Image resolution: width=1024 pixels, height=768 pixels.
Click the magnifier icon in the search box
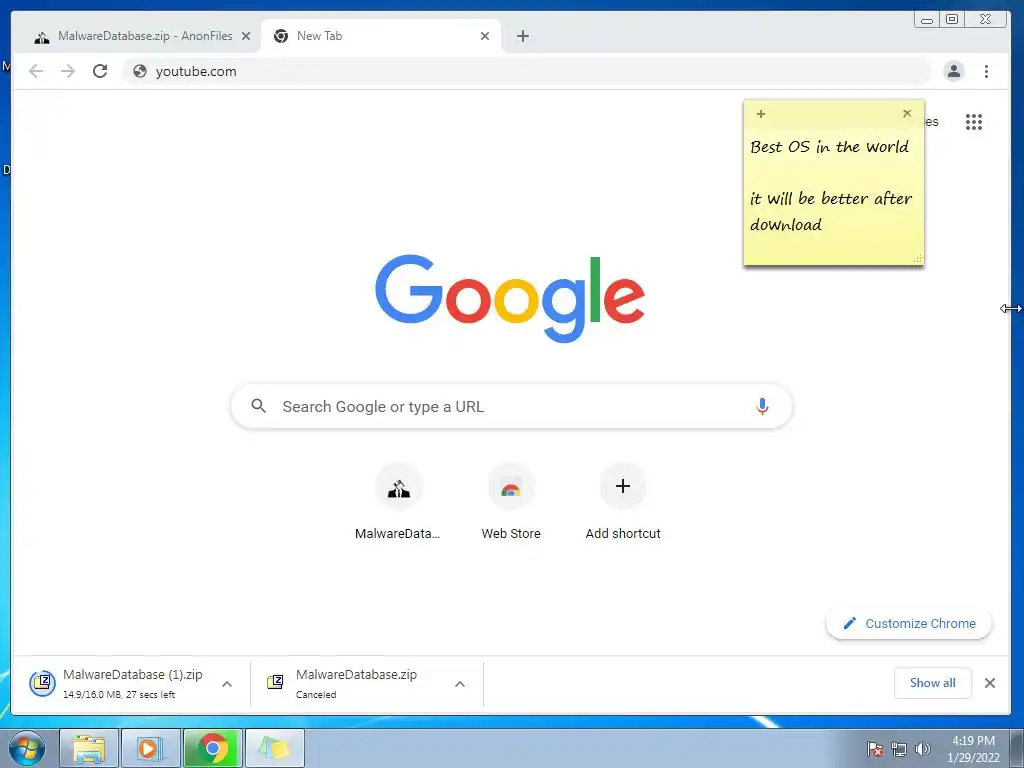pos(259,406)
